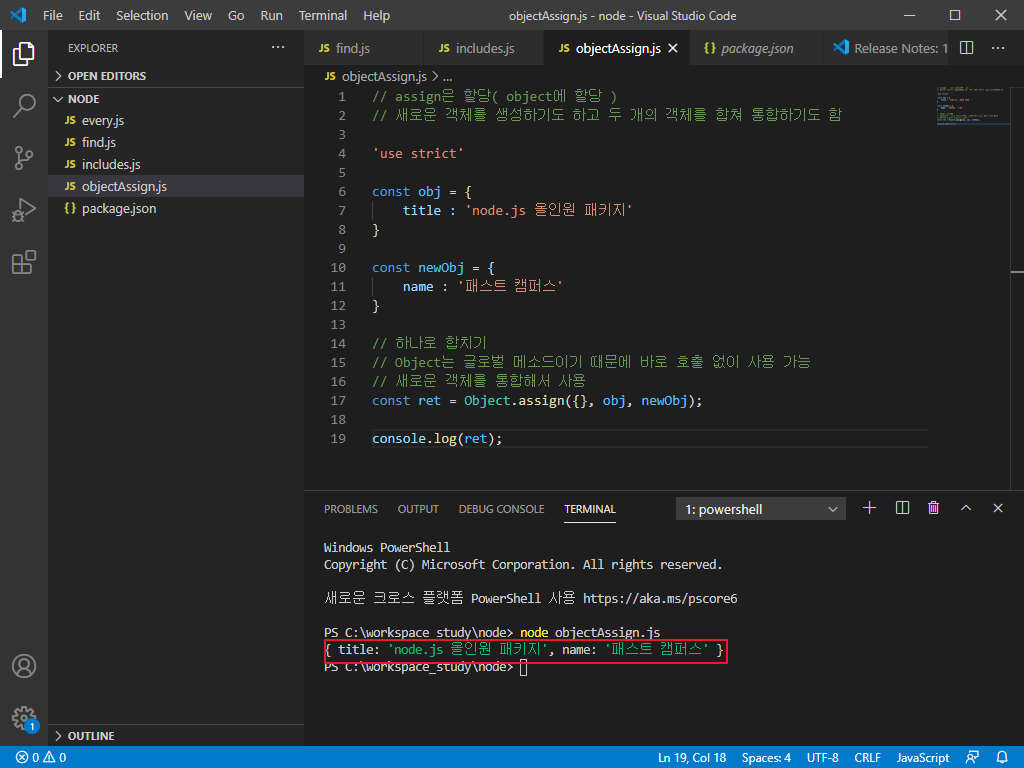Viewport: 1024px width, 768px height.
Task: Click the Visual Studio Code logo icon
Action: pyautogui.click(x=18, y=15)
